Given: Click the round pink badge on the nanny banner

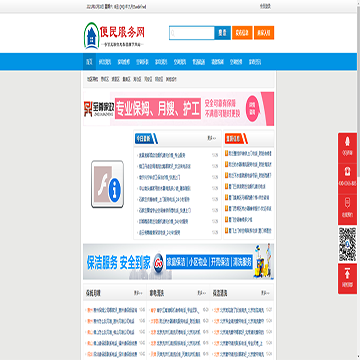Looking at the screenshot, I should point(252,108).
